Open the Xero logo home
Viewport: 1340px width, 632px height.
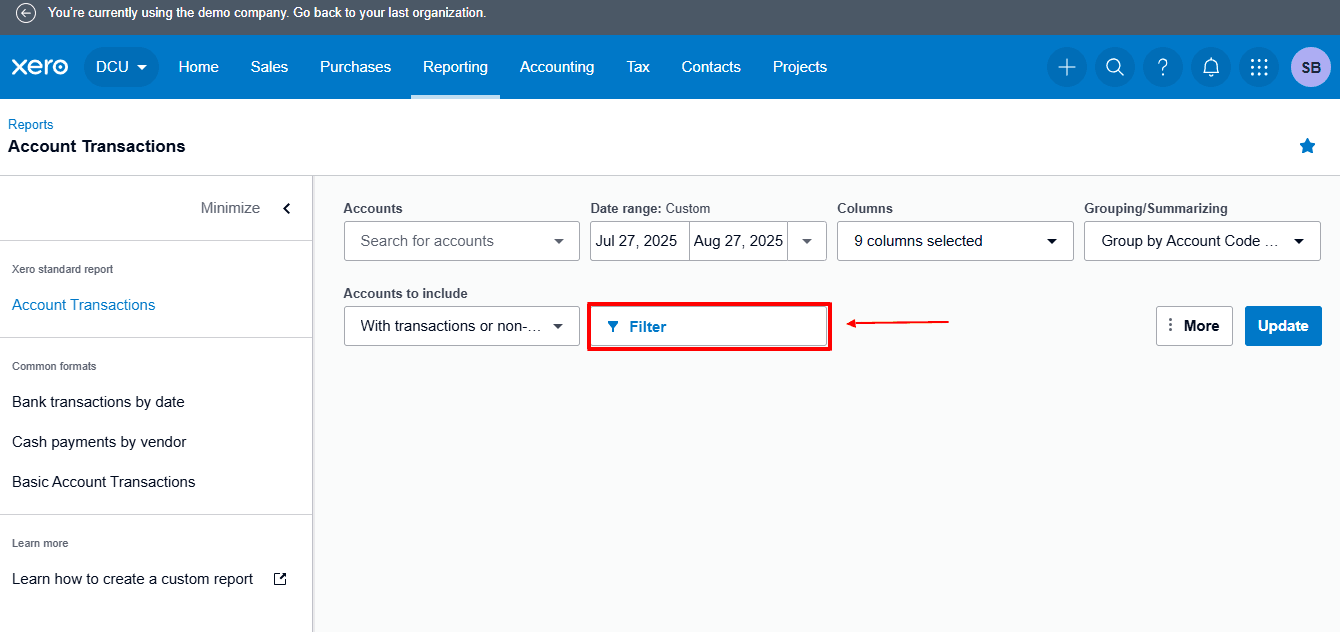click(40, 67)
